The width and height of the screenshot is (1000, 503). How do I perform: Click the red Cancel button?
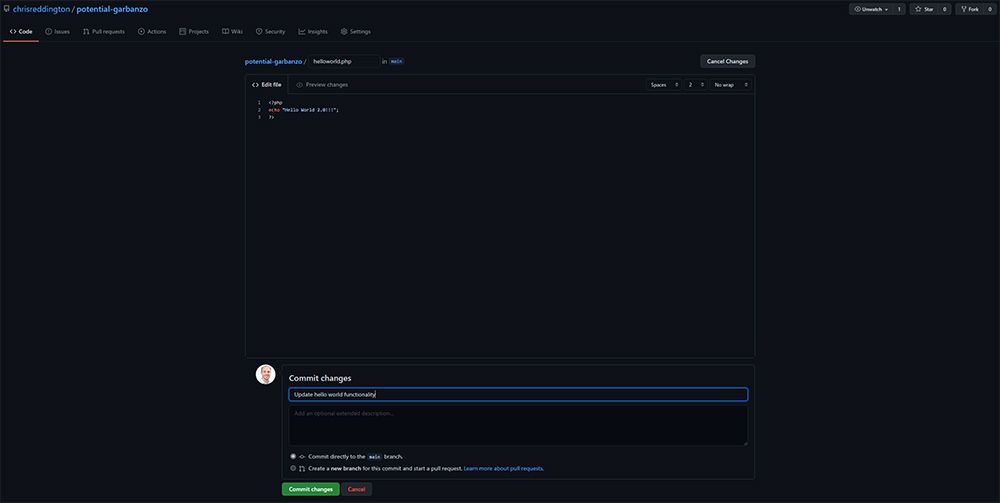(357, 489)
